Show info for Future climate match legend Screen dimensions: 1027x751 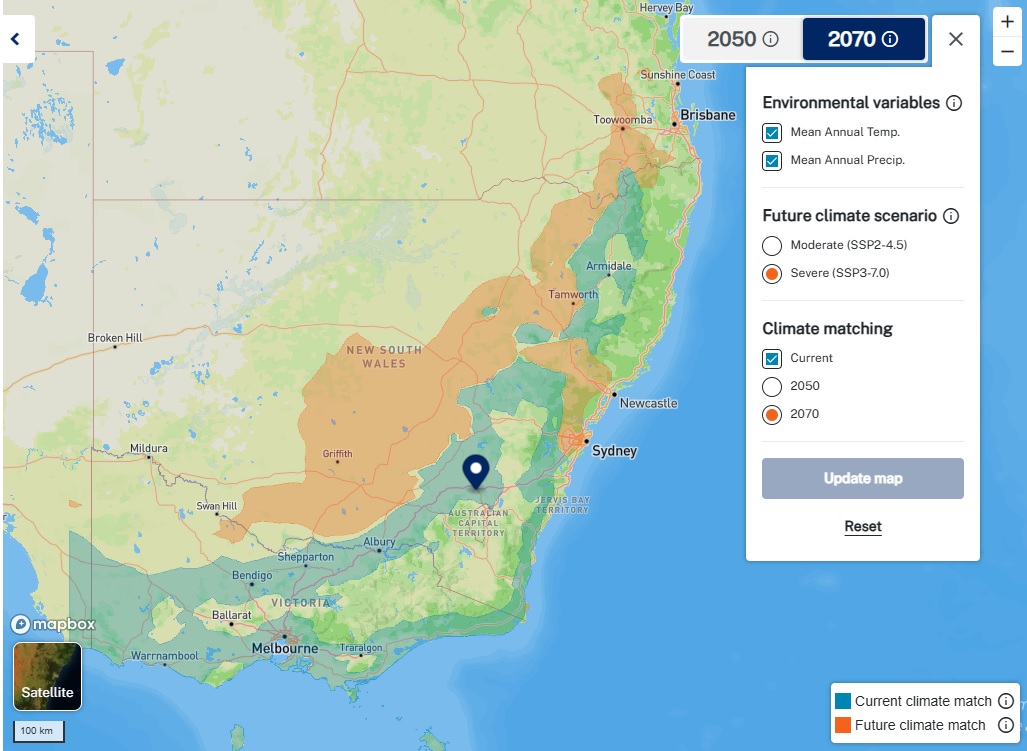(1006, 725)
